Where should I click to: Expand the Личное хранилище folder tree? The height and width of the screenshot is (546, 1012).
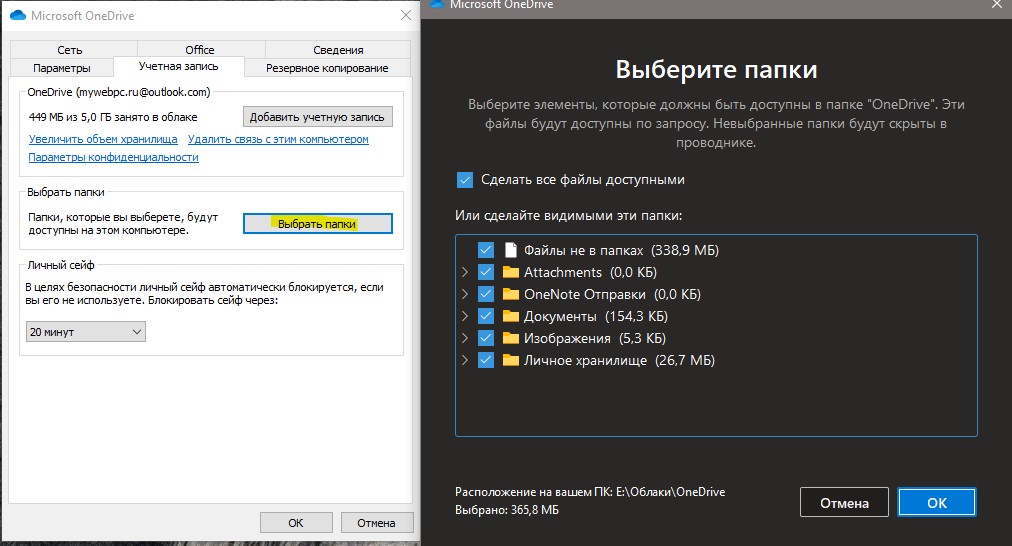[465, 359]
